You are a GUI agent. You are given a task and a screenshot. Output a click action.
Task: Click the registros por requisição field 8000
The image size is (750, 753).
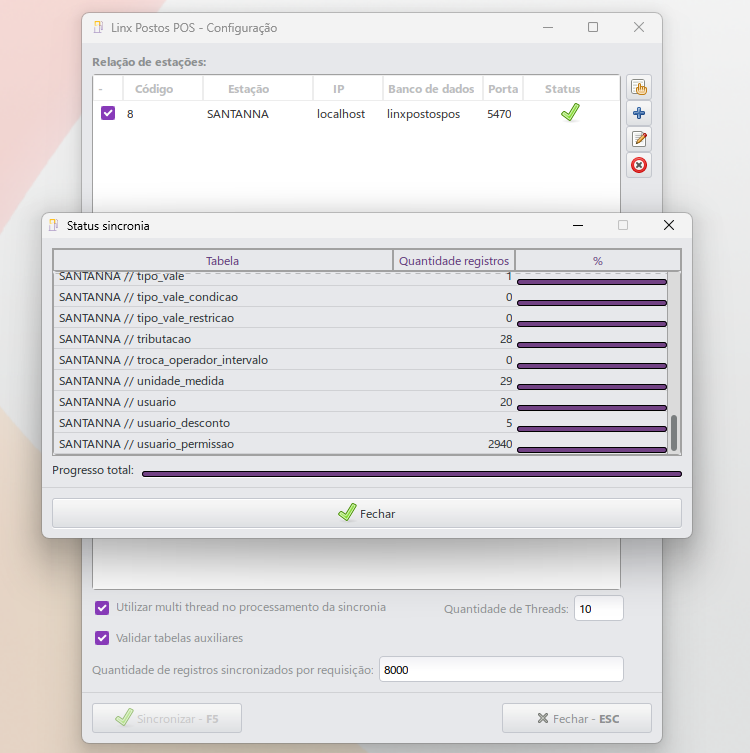(x=501, y=669)
